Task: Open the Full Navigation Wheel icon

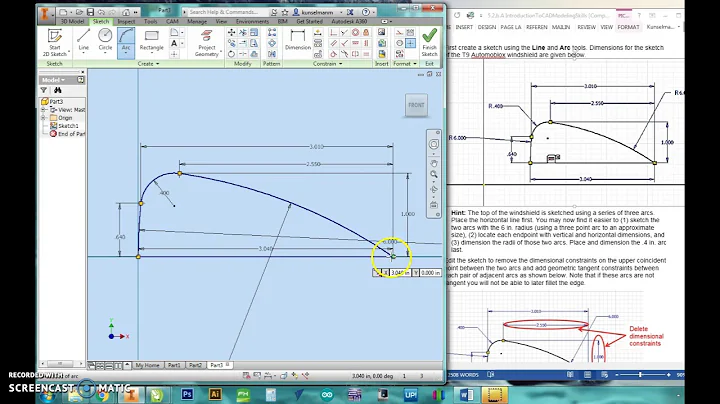Action: click(433, 144)
